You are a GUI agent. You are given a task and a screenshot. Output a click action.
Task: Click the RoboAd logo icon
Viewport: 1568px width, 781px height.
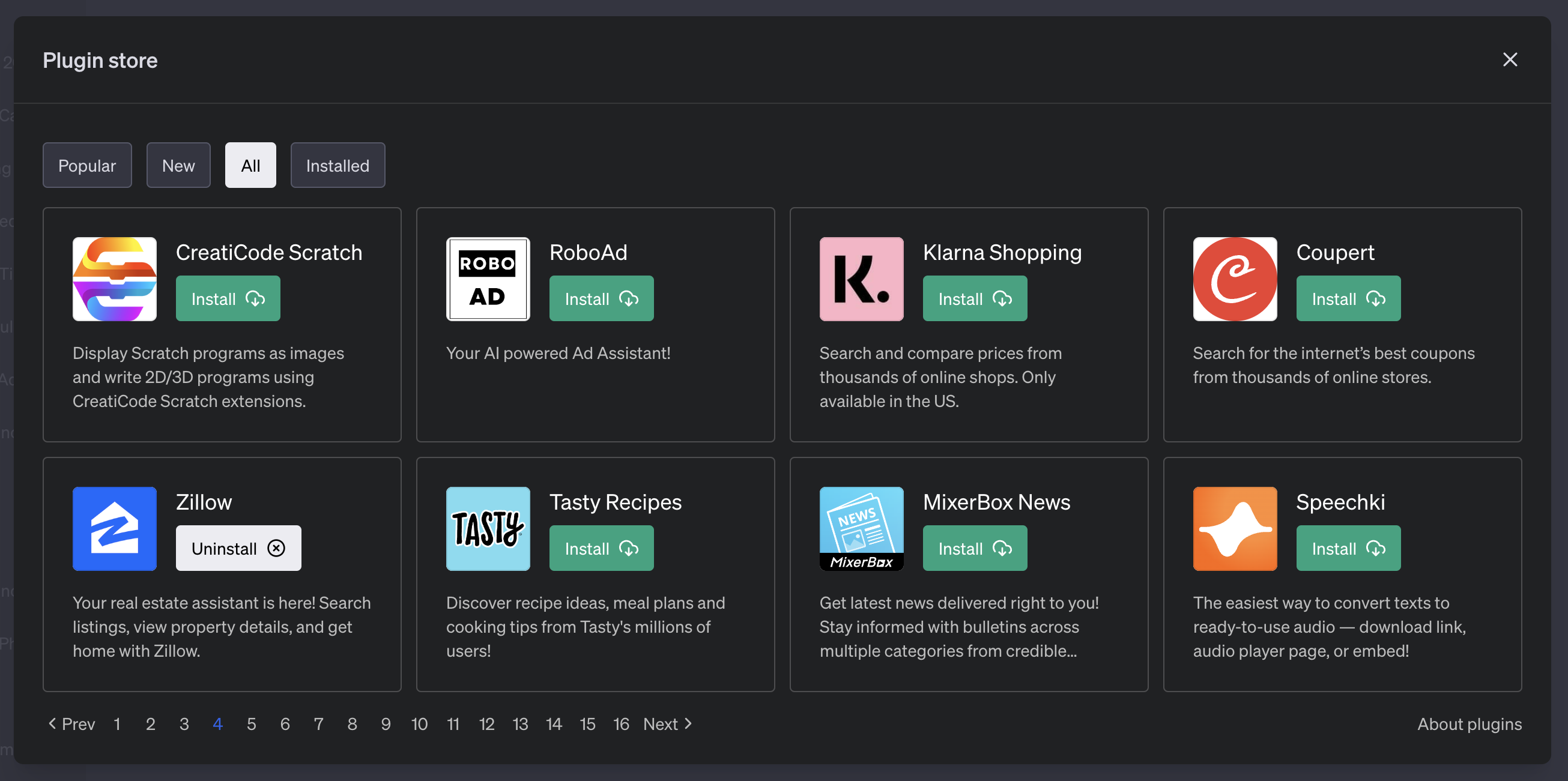pos(488,279)
